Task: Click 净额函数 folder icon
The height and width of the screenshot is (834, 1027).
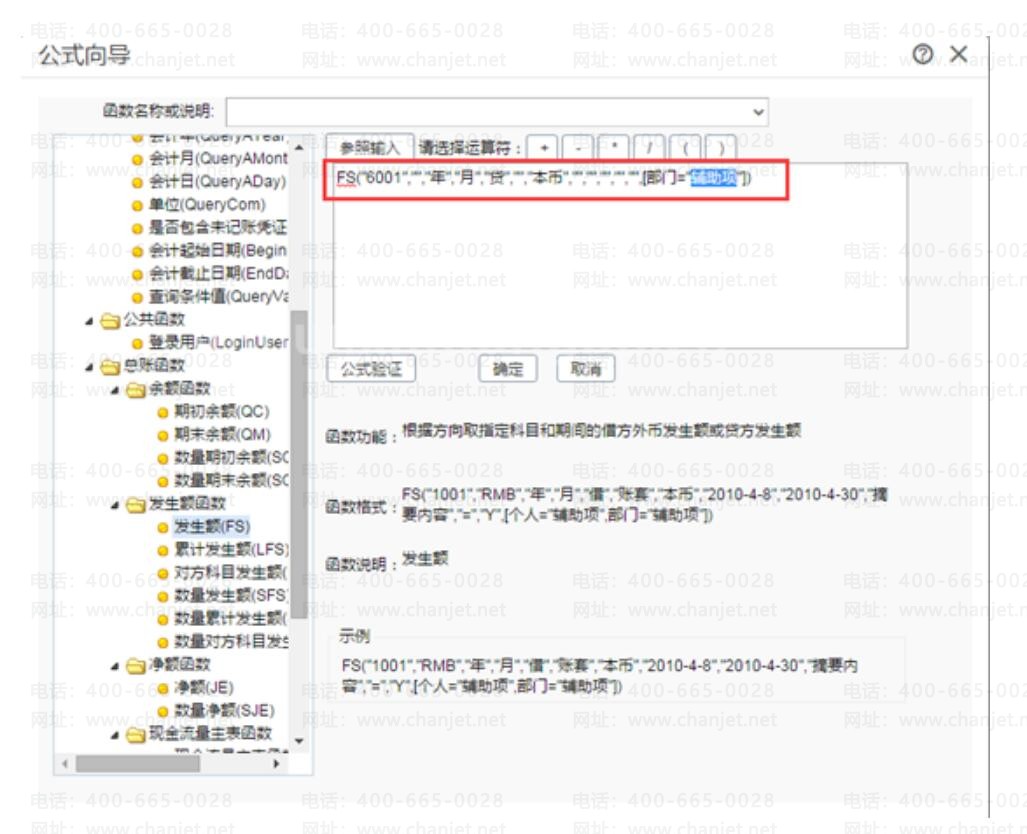Action: point(136,666)
